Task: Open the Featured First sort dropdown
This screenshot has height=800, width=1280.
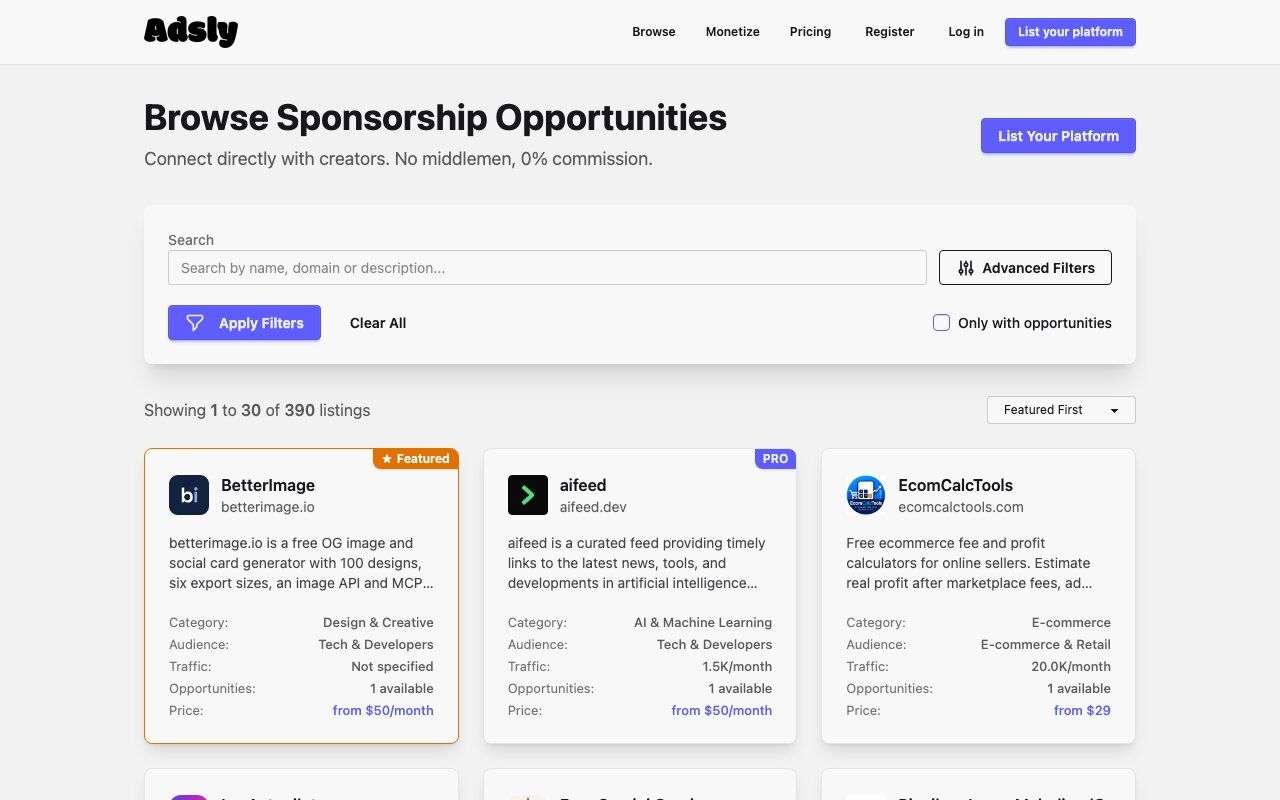Action: (1061, 410)
